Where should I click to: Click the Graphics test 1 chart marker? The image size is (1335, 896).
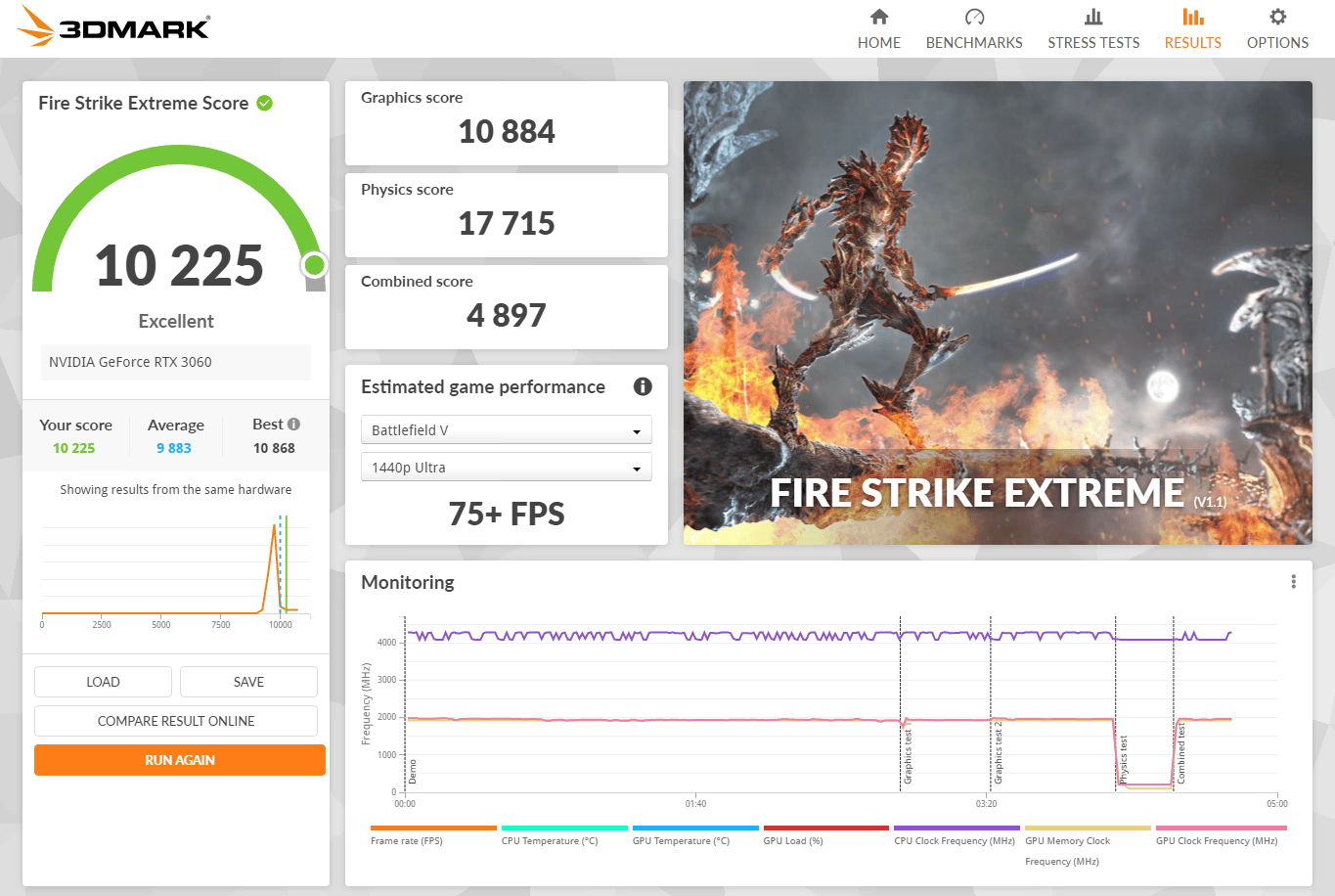(908, 756)
